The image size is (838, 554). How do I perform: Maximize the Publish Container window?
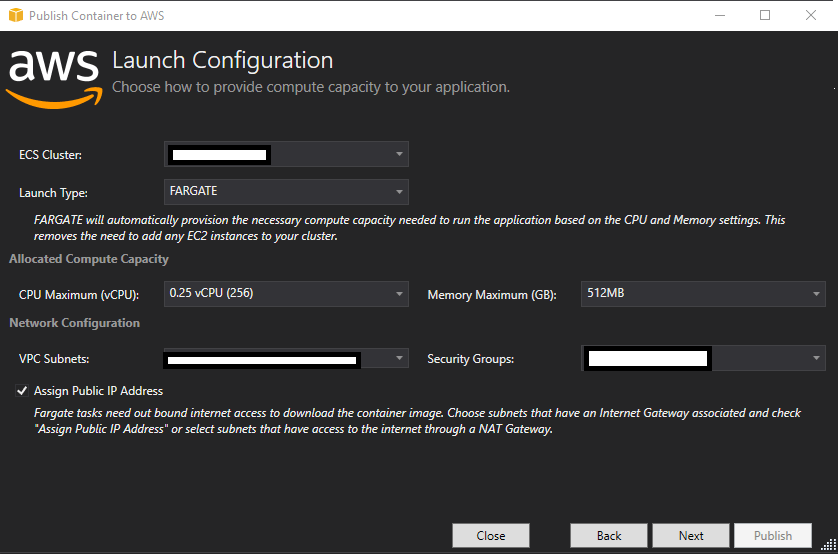[765, 15]
